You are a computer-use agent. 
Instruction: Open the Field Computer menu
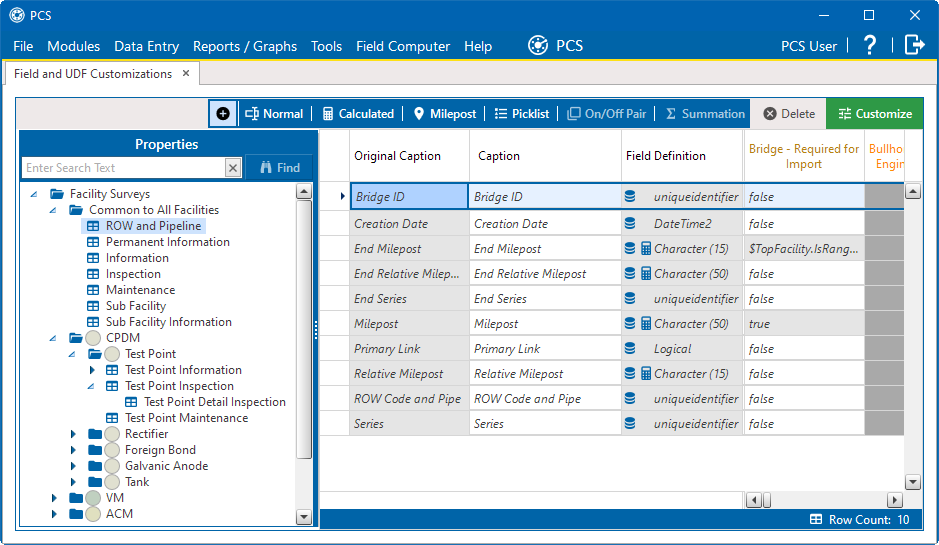[x=403, y=46]
